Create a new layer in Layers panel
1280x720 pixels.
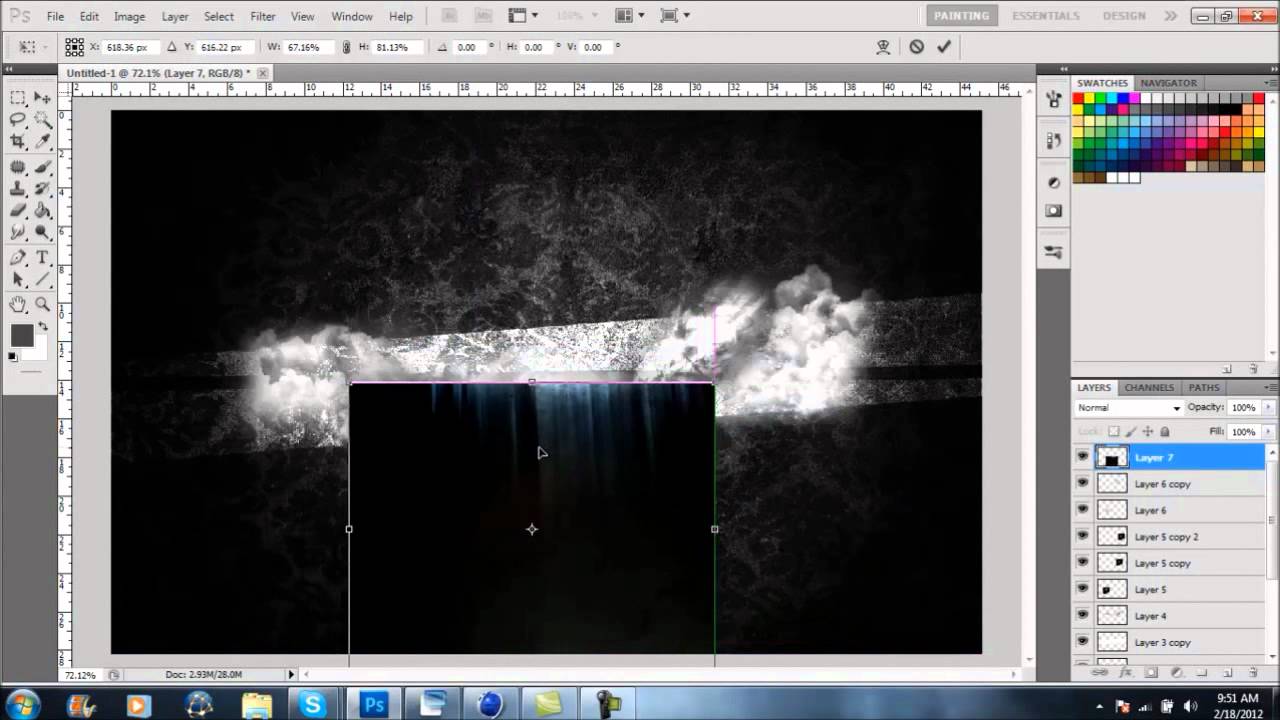[x=1227, y=673]
